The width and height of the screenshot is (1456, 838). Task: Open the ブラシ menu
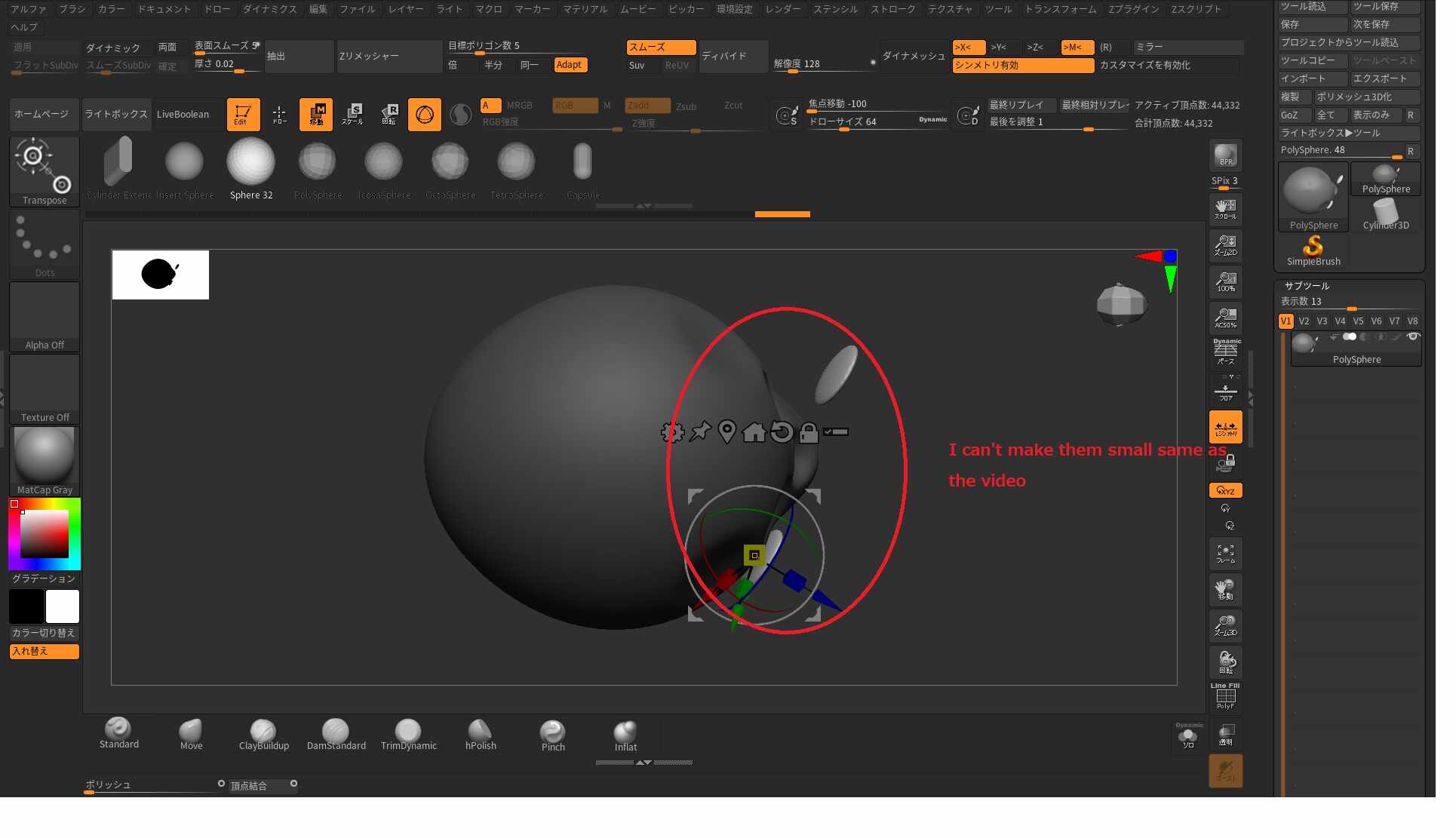72,9
